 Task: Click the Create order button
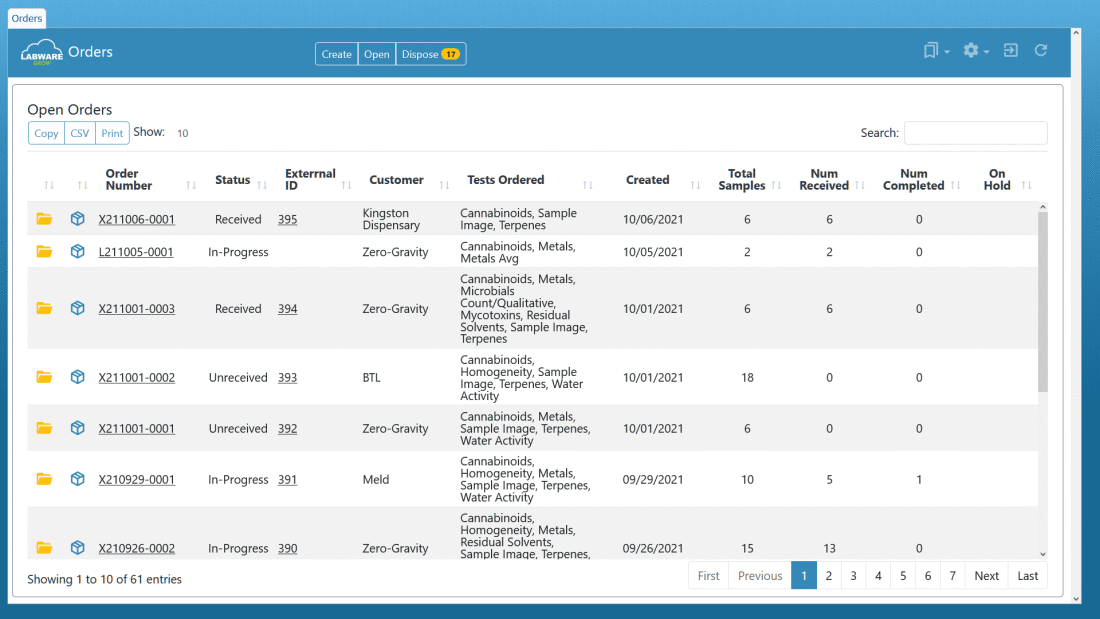click(x=336, y=54)
